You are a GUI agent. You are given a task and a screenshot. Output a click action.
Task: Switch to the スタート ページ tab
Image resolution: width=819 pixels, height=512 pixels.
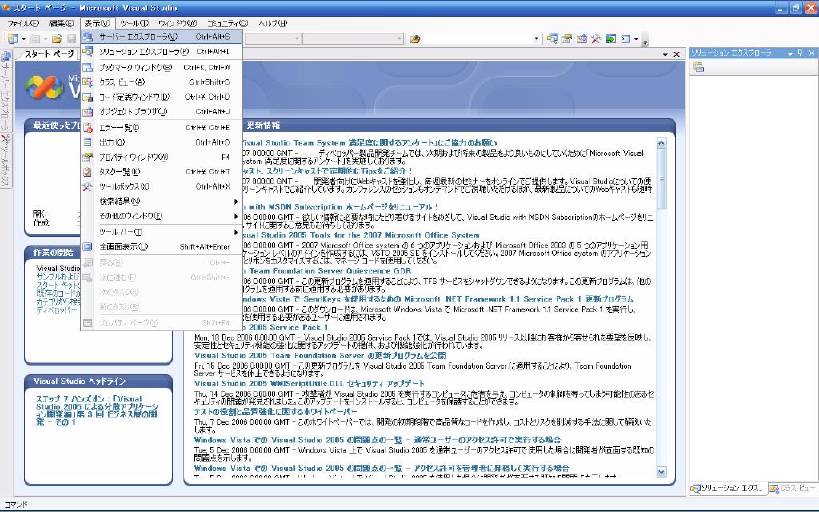pyautogui.click(x=50, y=54)
